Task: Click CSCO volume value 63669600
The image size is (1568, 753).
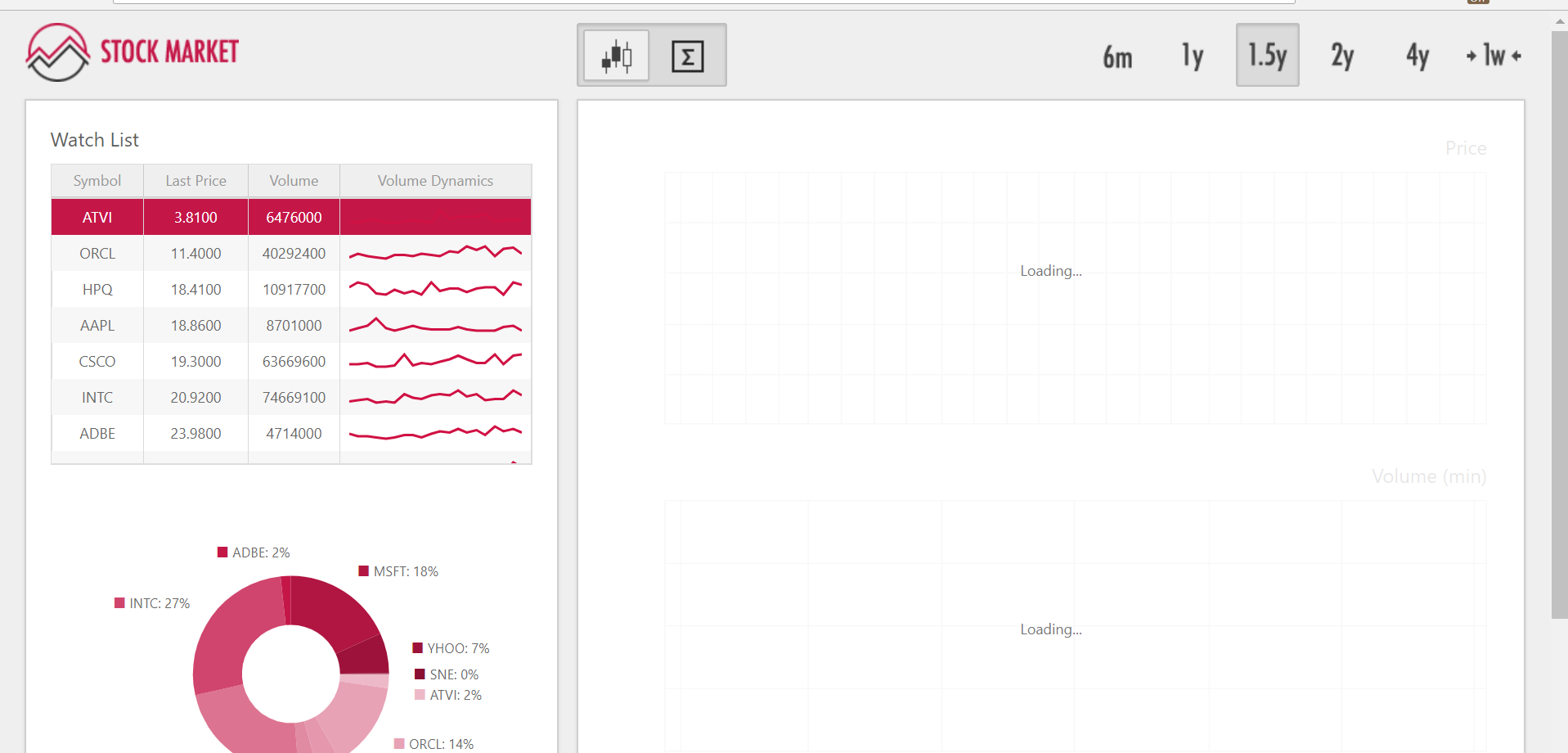Action: pyautogui.click(x=294, y=361)
